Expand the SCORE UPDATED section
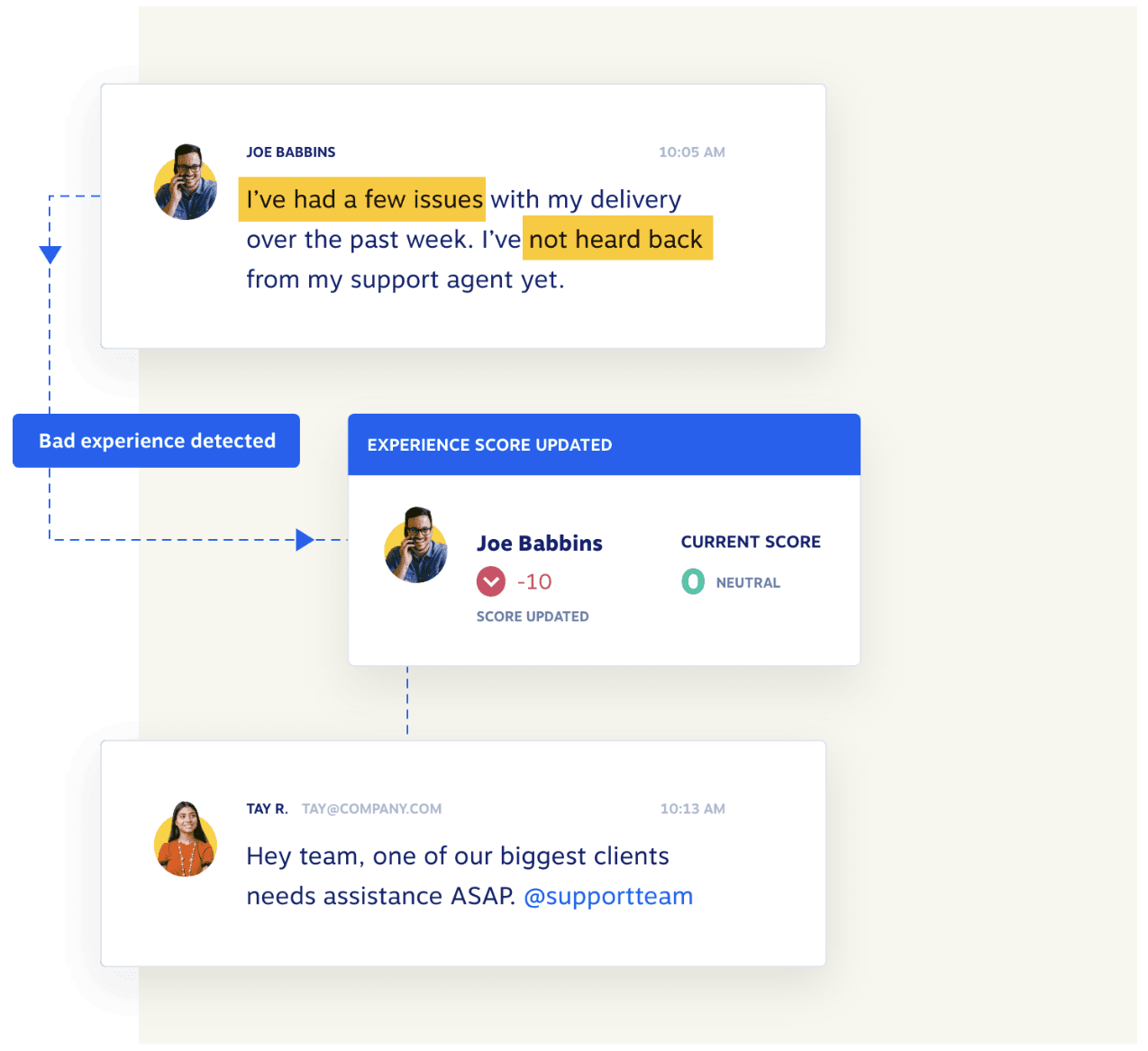This screenshot has width=1148, height=1051. [532, 617]
